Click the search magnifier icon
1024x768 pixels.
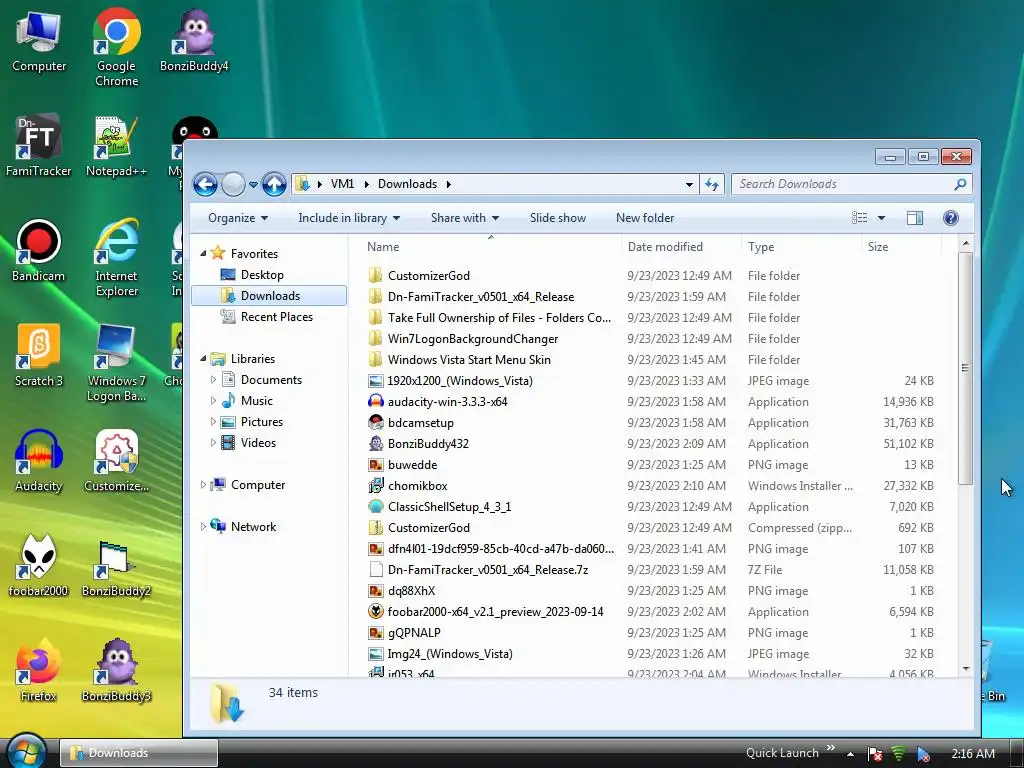click(x=960, y=184)
